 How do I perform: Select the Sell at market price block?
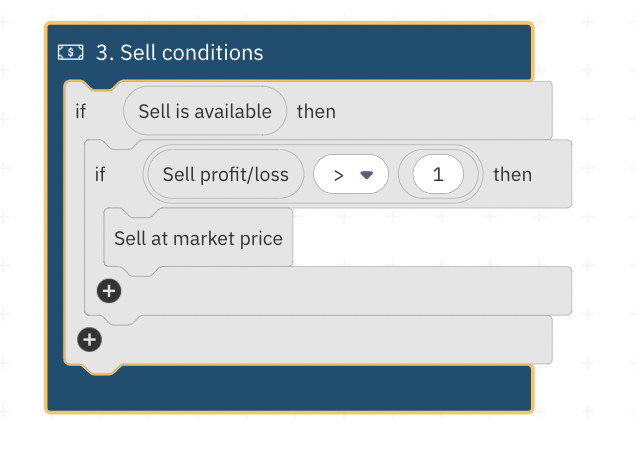(x=198, y=239)
